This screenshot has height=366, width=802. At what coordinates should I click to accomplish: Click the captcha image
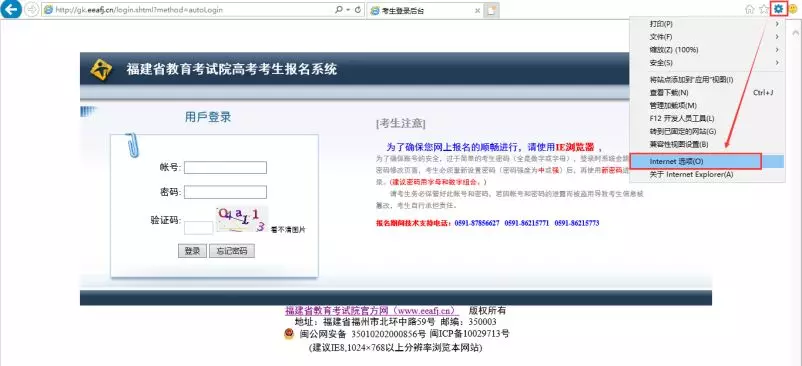pyautogui.click(x=241, y=219)
